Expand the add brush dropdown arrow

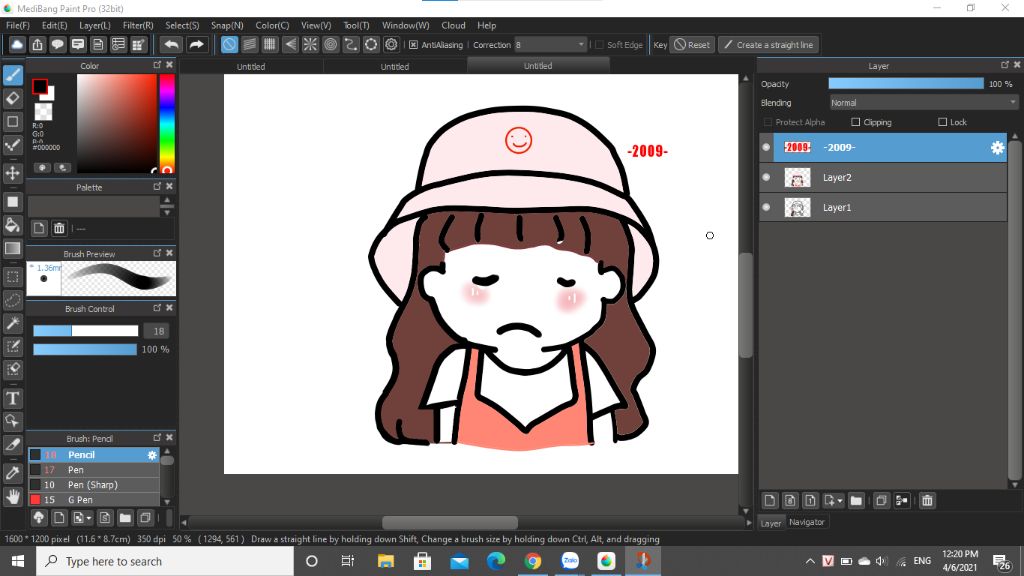(x=88, y=519)
